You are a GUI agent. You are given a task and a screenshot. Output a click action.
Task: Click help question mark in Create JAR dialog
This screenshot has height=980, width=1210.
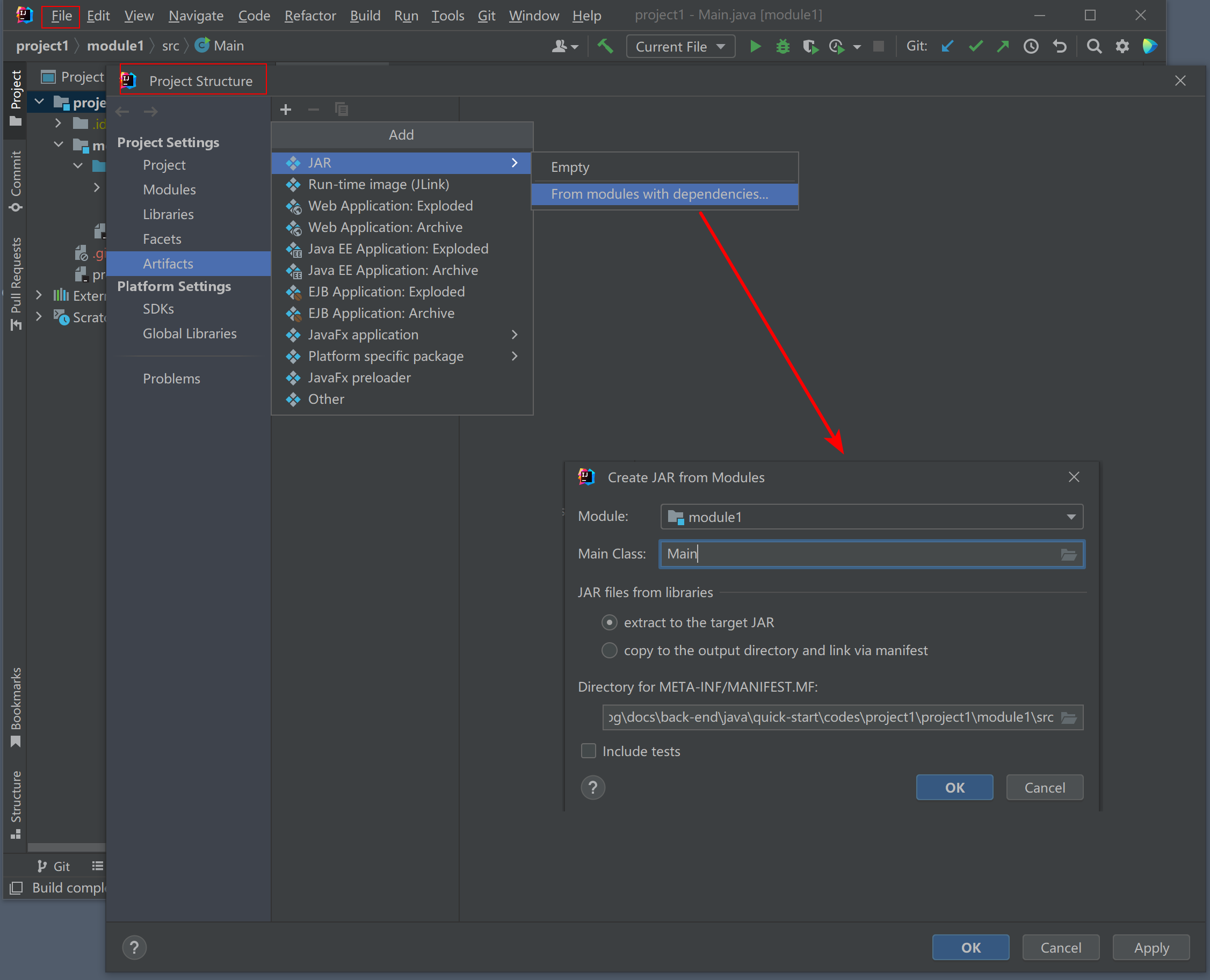click(x=593, y=787)
